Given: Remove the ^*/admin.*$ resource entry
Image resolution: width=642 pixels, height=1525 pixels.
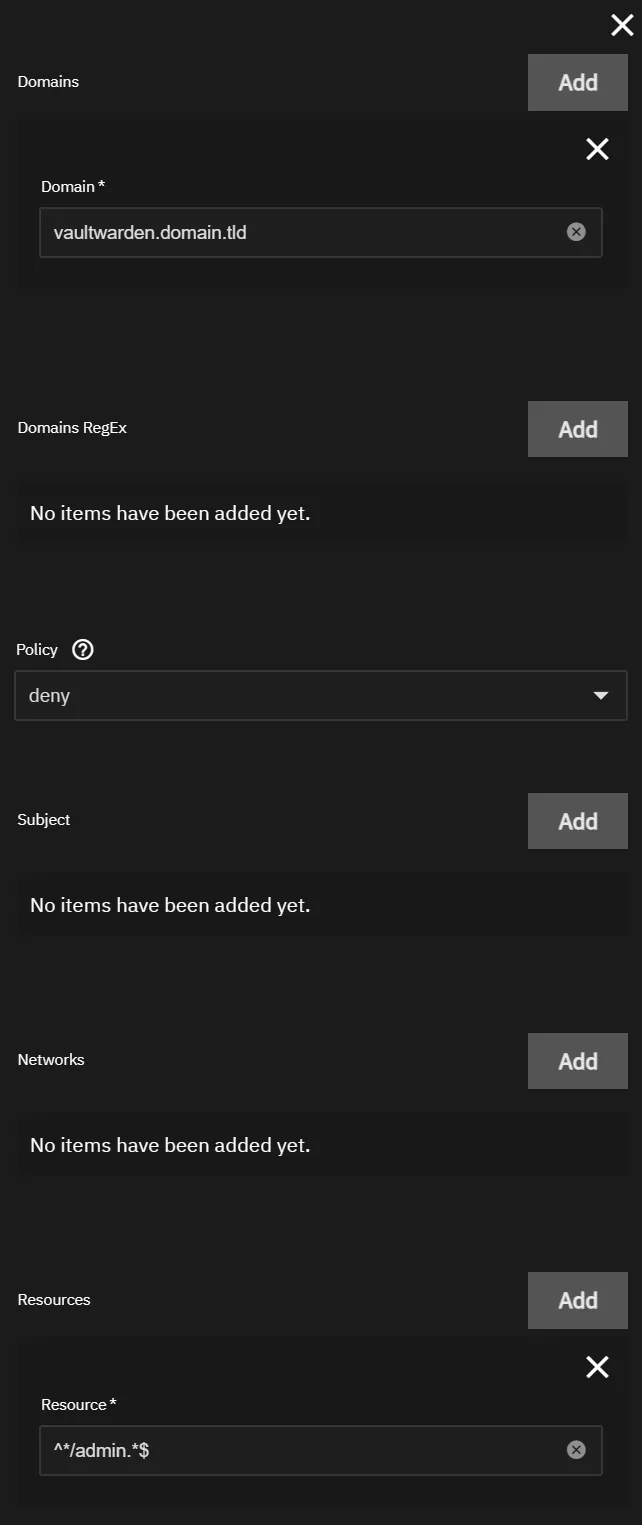Looking at the screenshot, I should pos(597,1368).
